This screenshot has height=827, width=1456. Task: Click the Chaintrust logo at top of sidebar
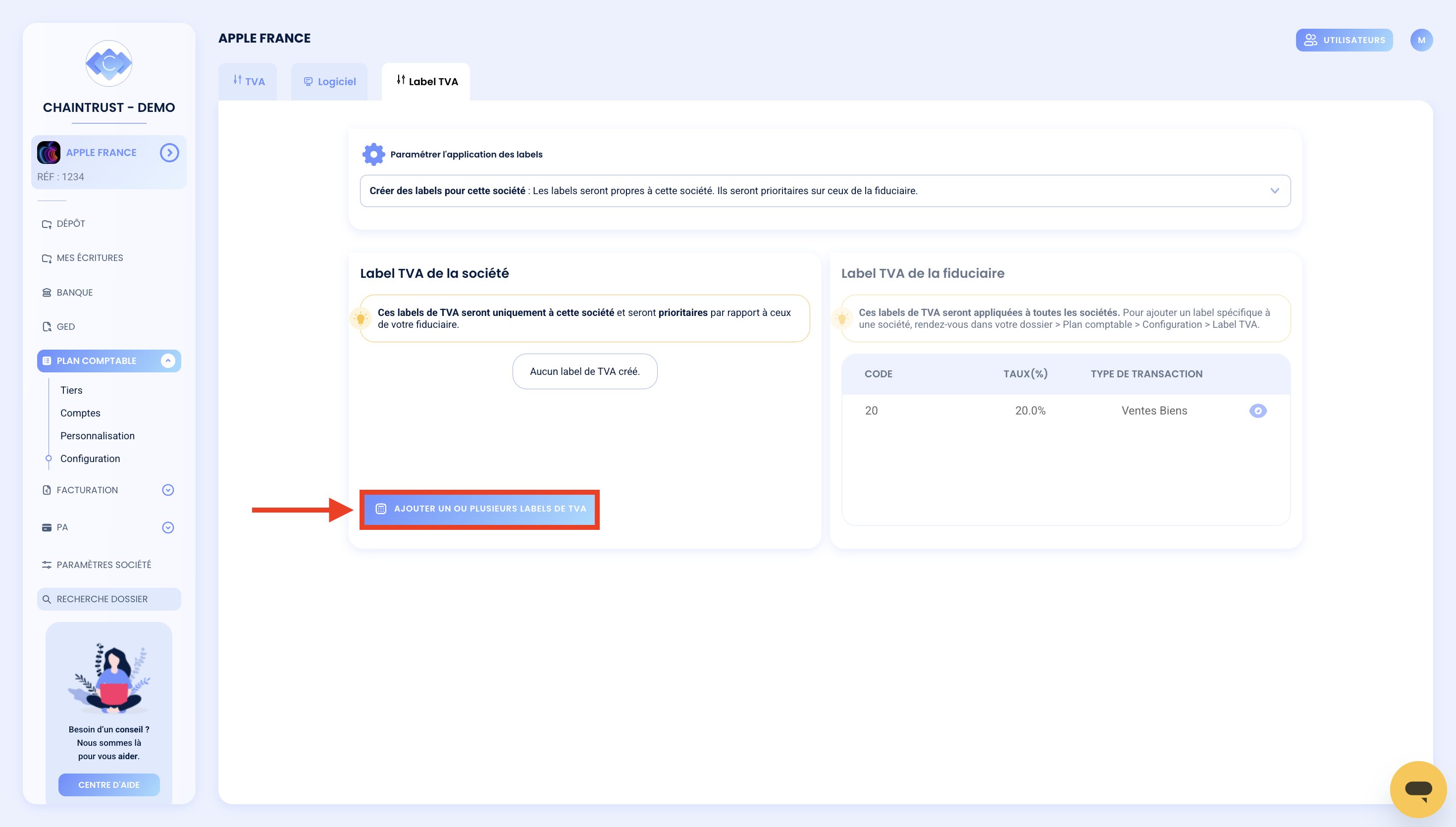coord(108,63)
